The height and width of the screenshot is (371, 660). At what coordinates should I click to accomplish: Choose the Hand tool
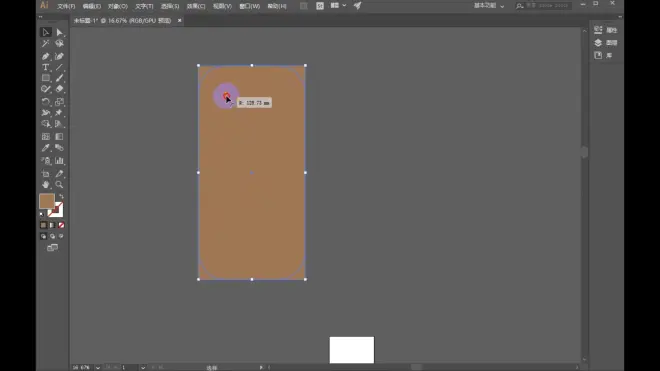tap(45, 184)
